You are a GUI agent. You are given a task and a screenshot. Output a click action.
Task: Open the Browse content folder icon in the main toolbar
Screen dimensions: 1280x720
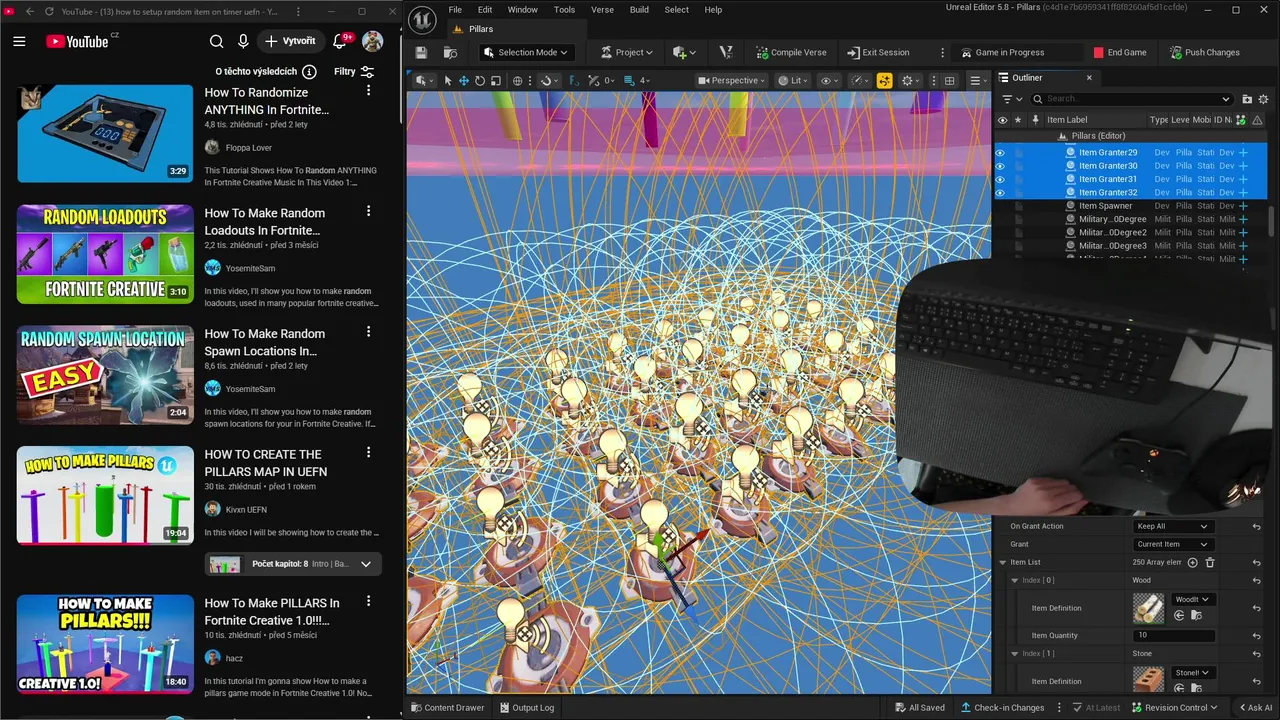pyautogui.click(x=451, y=52)
